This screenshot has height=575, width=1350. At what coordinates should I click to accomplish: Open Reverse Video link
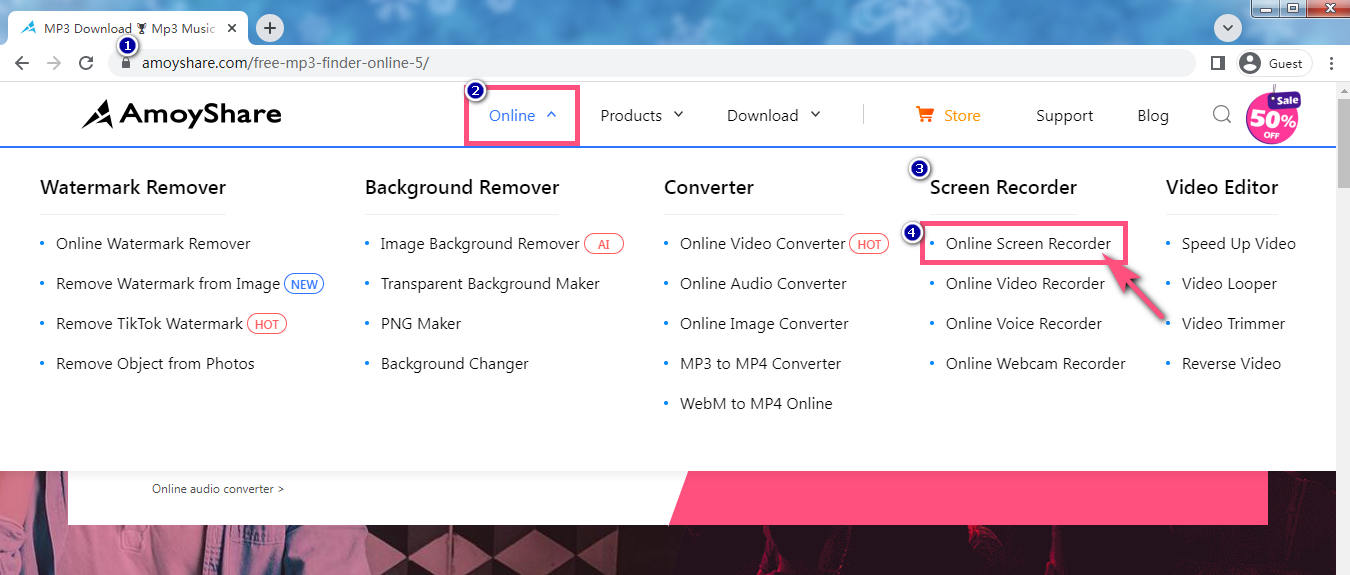click(1231, 363)
